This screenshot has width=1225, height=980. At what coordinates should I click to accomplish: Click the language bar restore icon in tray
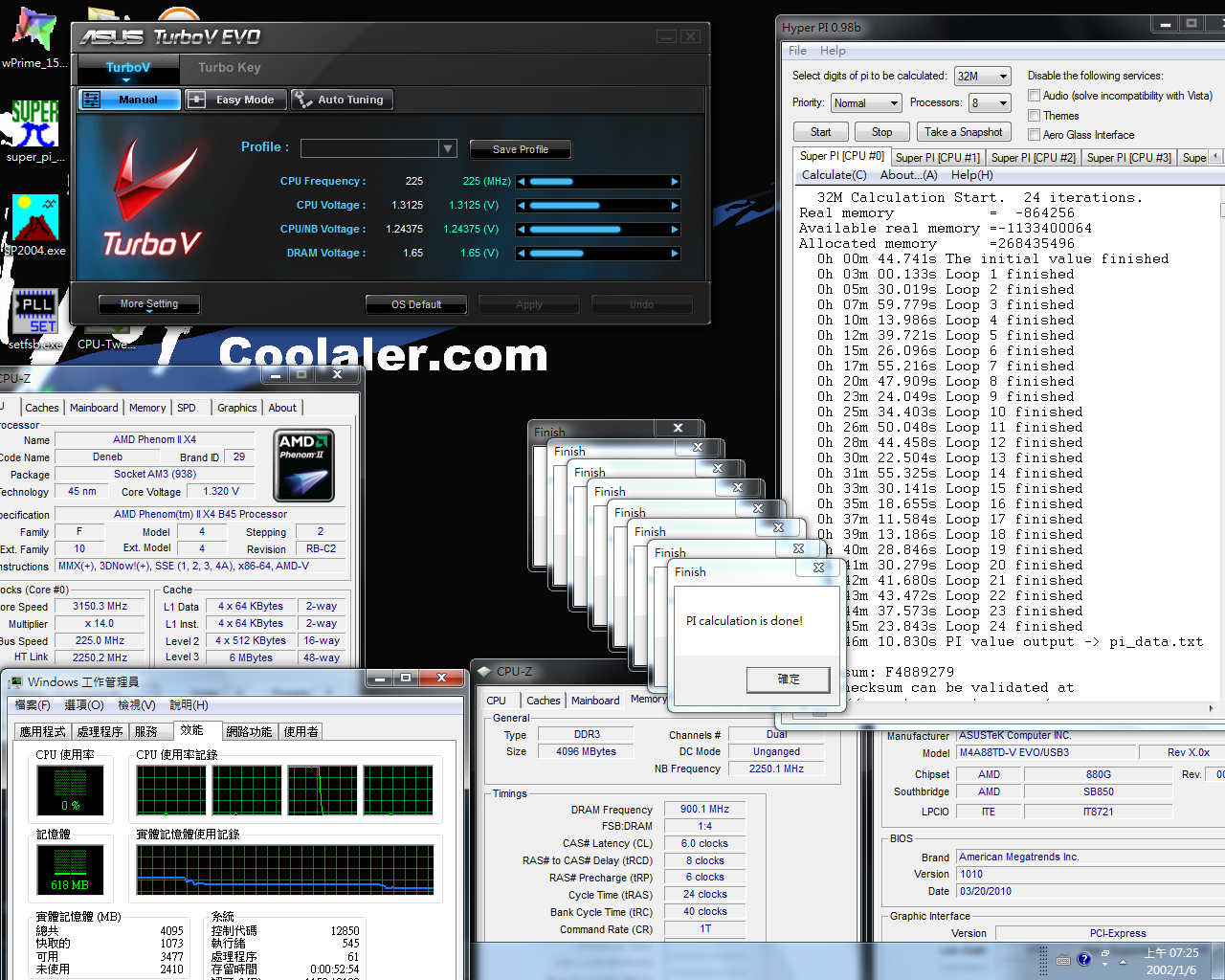[1105, 953]
